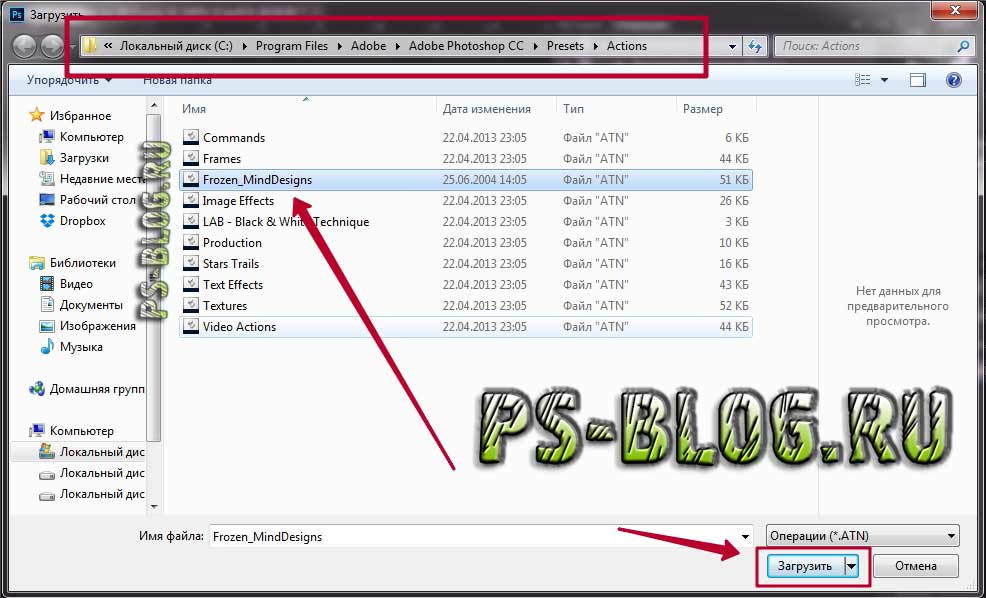This screenshot has width=986, height=598.
Task: Close the Загрузить dialog window
Action: pos(955,9)
